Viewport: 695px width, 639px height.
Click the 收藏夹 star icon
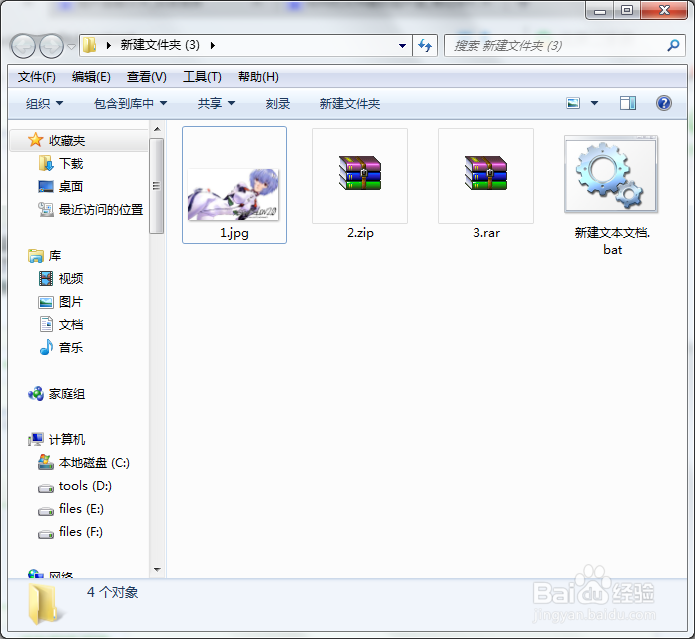coord(35,140)
